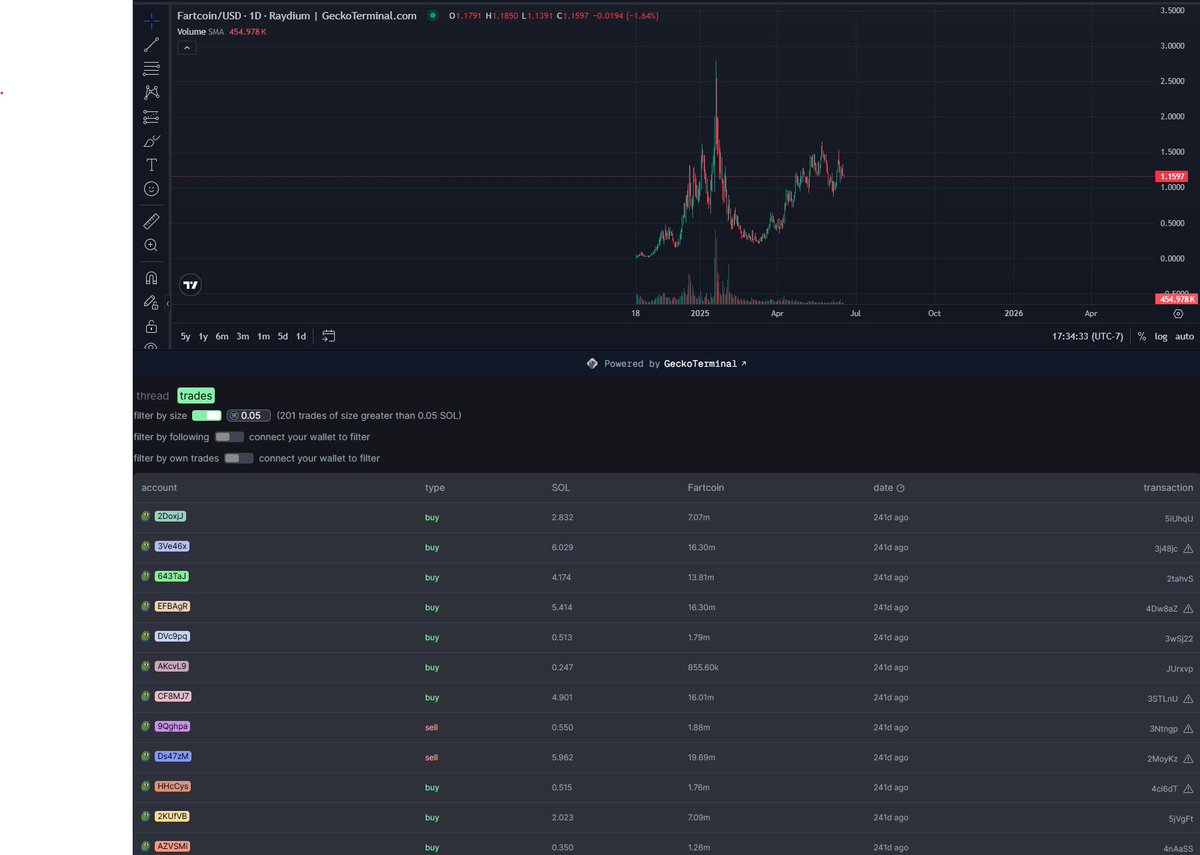Viewport: 1200px width, 855px height.
Task: Open the Fibonacci retracement tool
Action: (151, 68)
